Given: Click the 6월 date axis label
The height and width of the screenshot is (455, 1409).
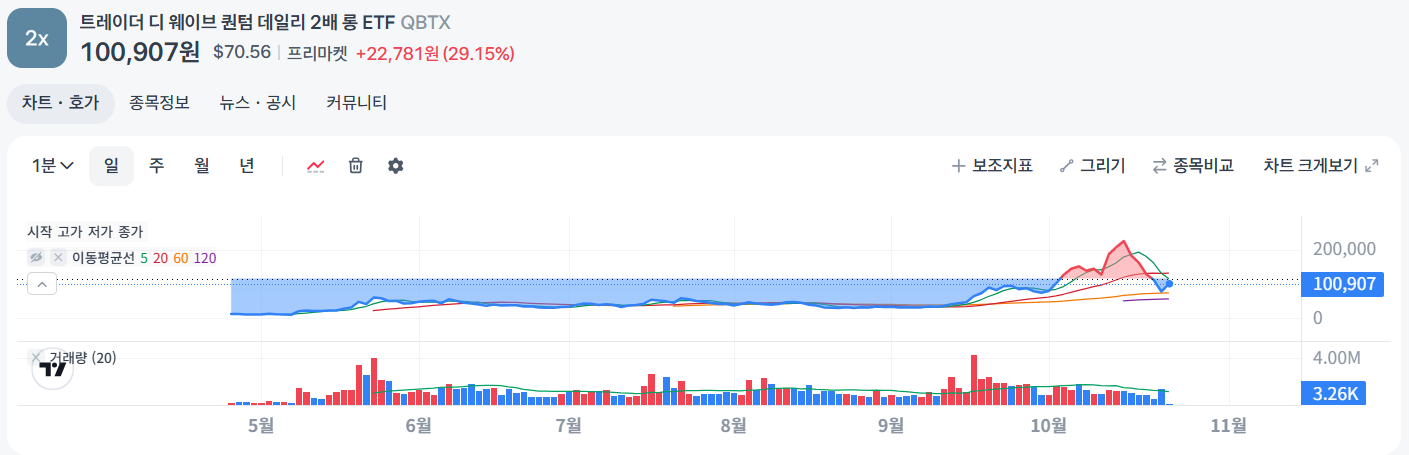Looking at the screenshot, I should point(418,426).
